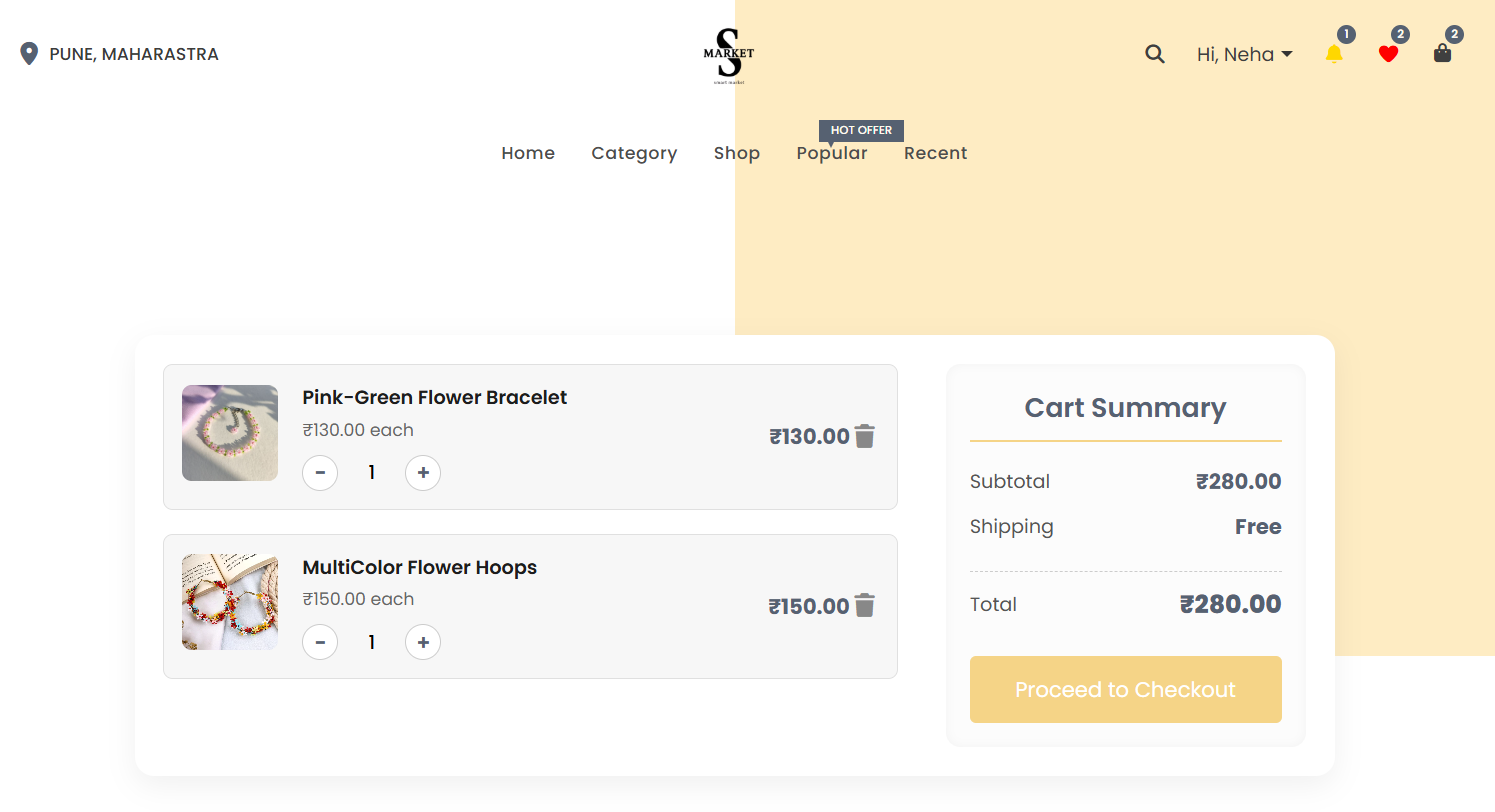Go to the Home menu item
Viewport: 1495px width, 812px height.
click(528, 153)
